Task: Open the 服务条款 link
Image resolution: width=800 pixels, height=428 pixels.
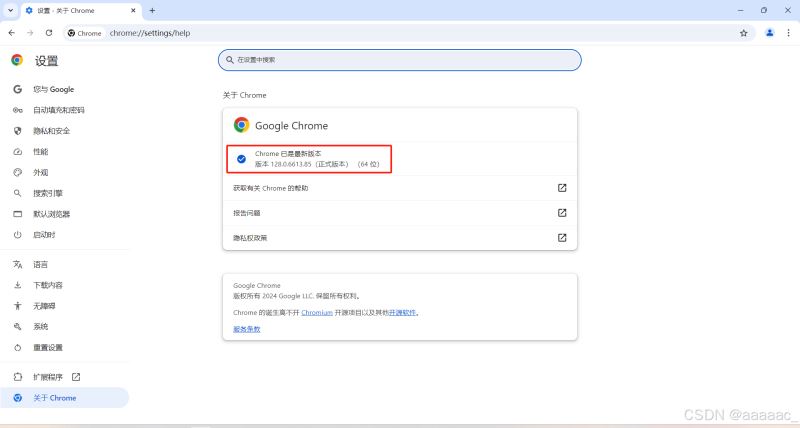Action: 246,328
